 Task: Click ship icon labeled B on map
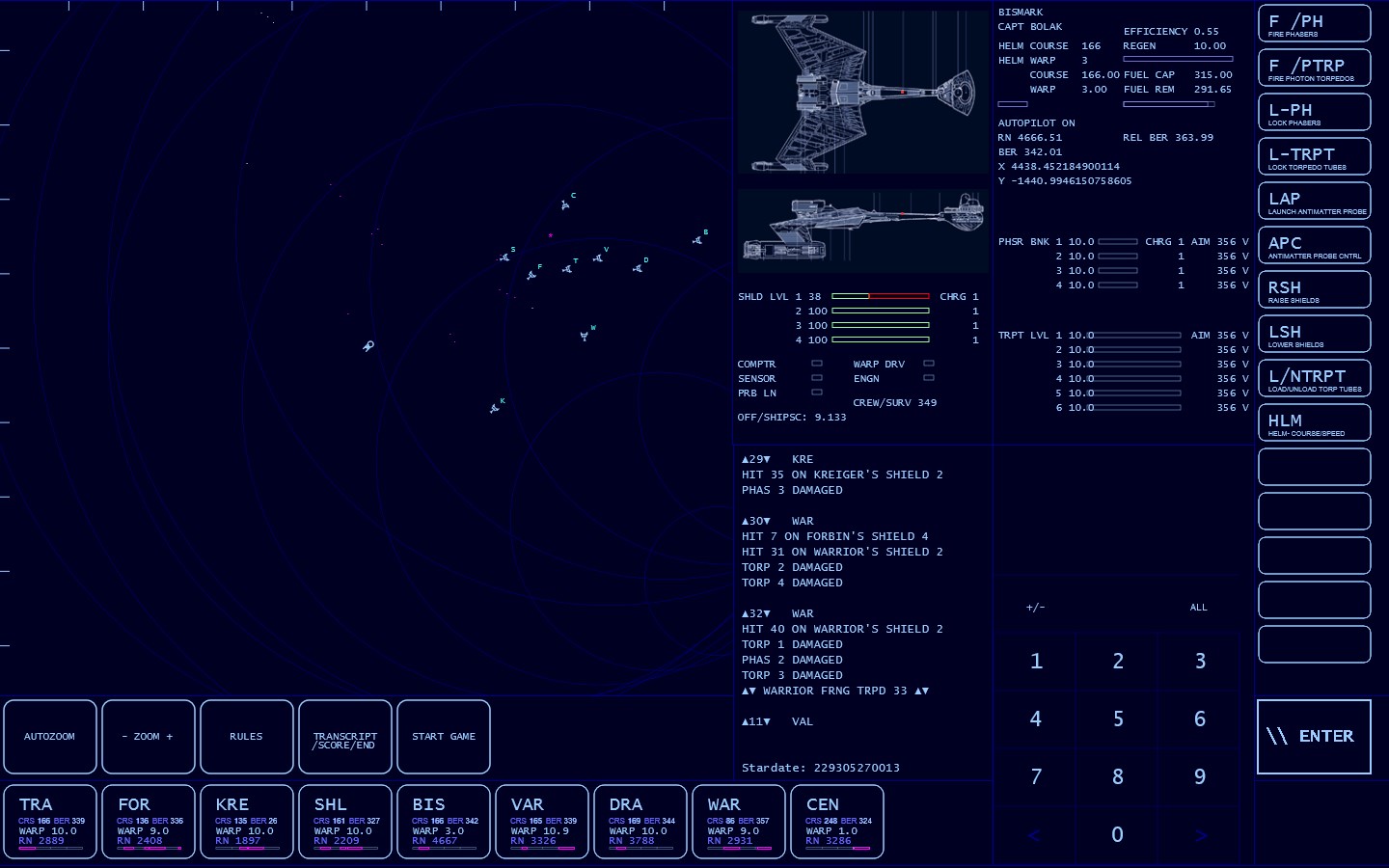tap(697, 240)
